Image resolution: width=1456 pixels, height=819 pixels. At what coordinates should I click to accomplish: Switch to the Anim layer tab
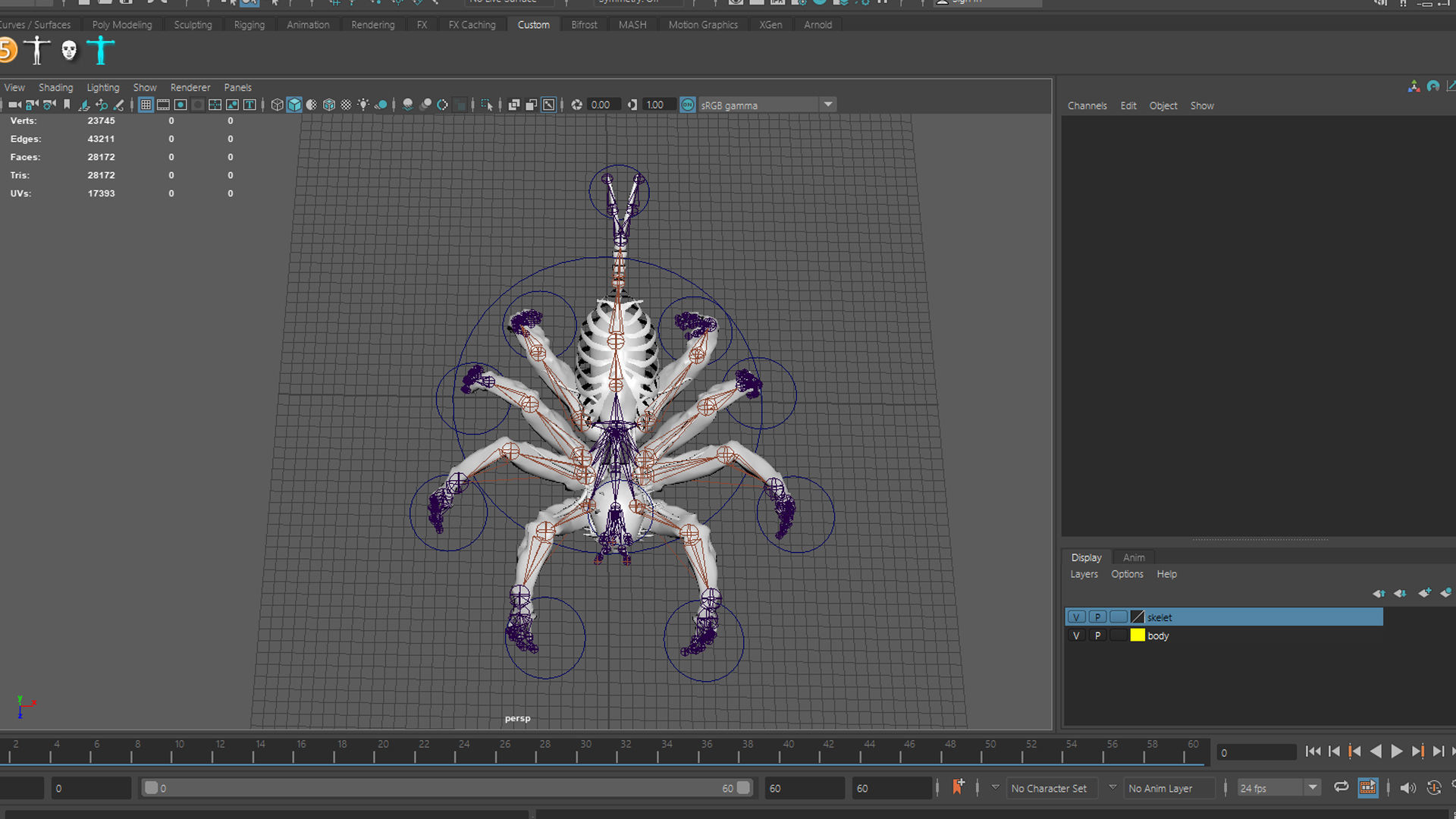tap(1134, 557)
